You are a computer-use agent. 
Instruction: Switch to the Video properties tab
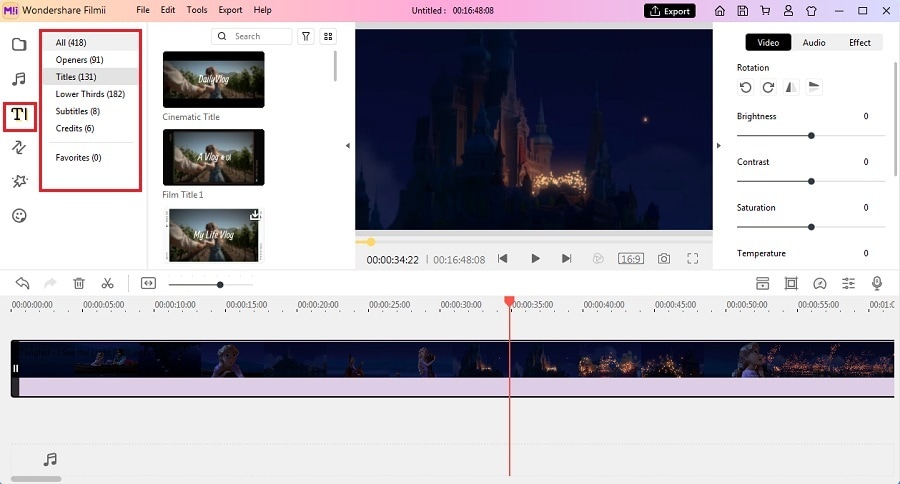point(768,42)
